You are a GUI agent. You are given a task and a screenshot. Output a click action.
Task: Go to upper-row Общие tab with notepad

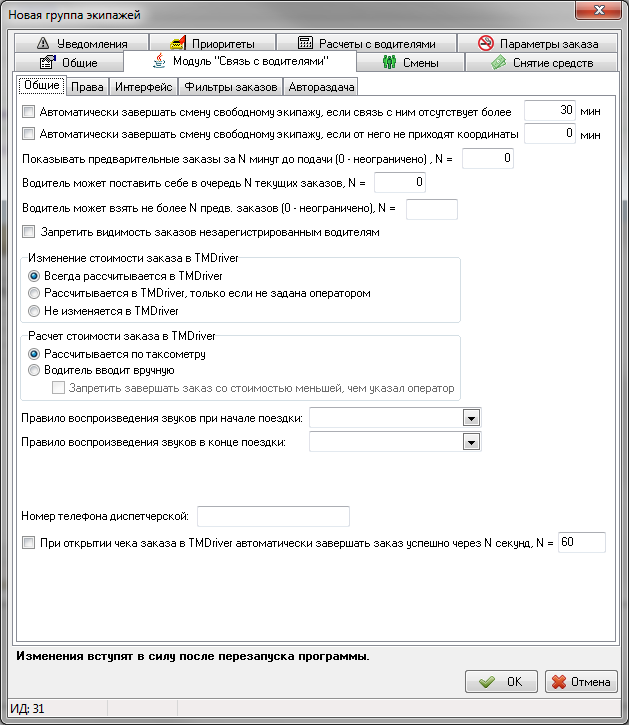click(69, 62)
